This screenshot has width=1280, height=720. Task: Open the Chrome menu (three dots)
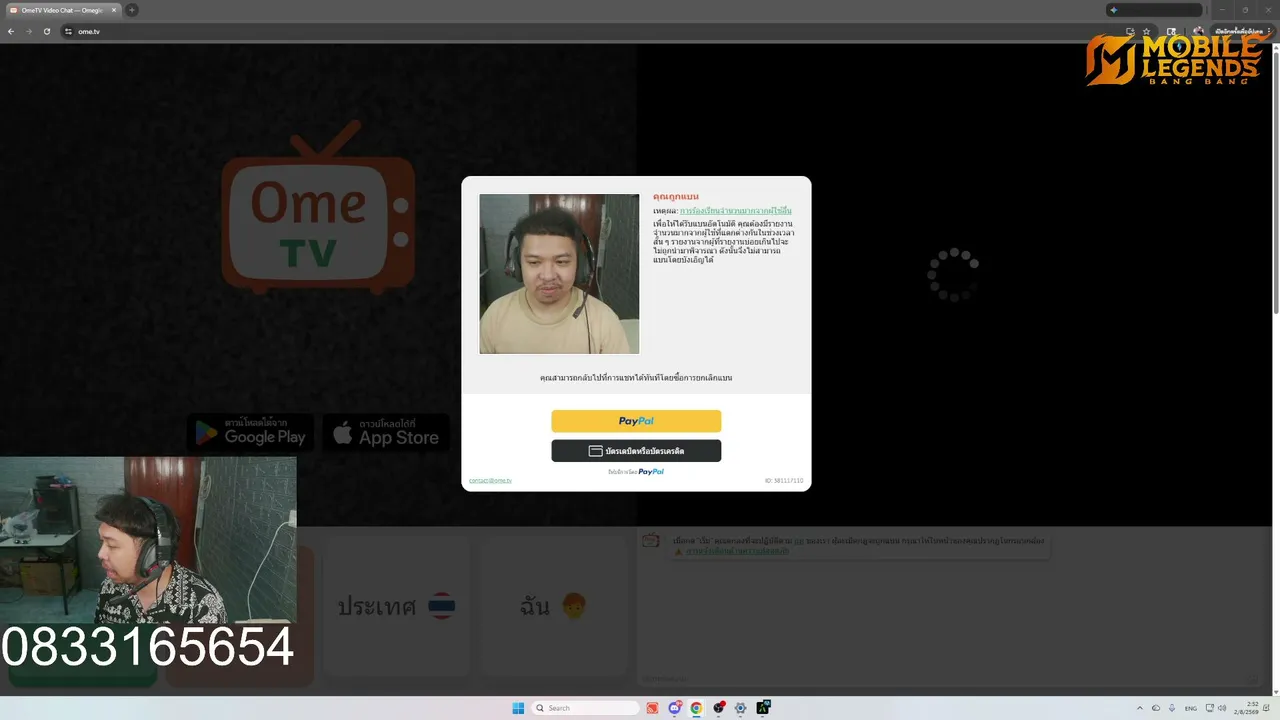click(1269, 31)
